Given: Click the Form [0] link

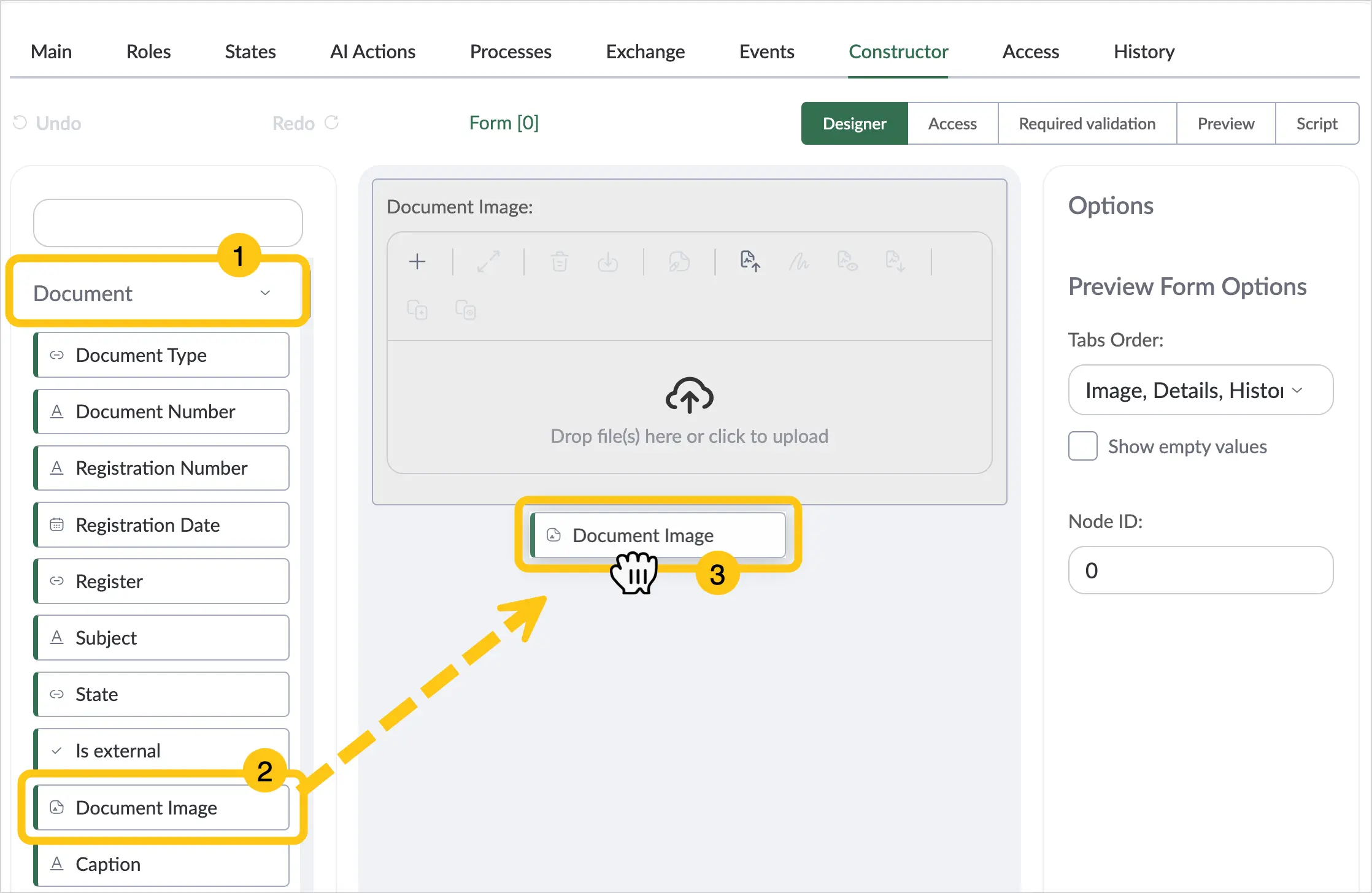Looking at the screenshot, I should click(504, 123).
